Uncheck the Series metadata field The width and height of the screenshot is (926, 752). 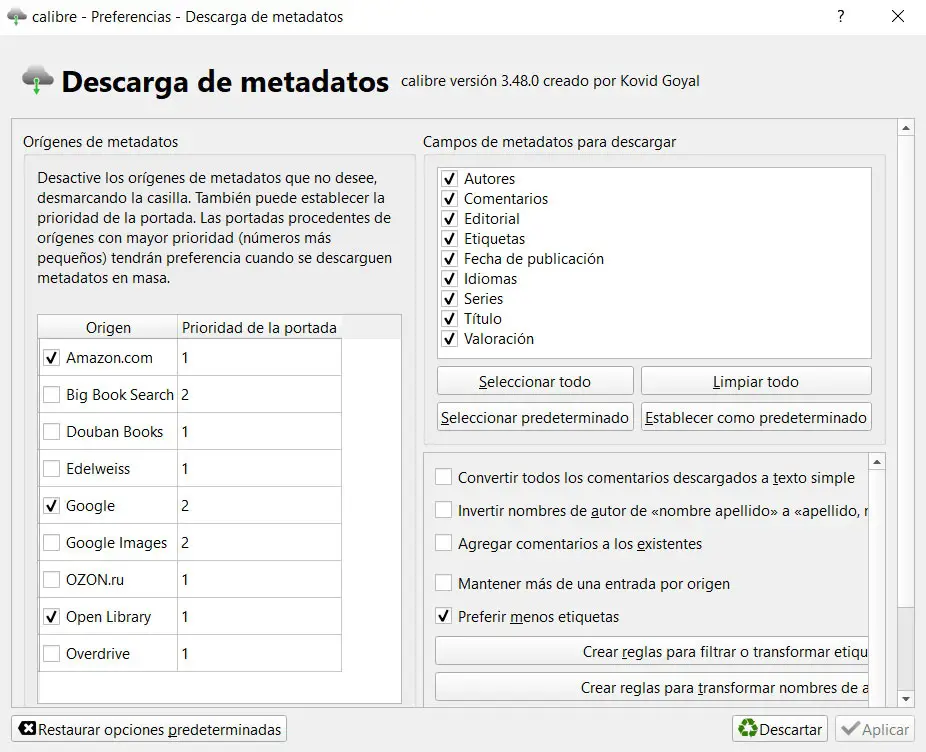point(449,298)
